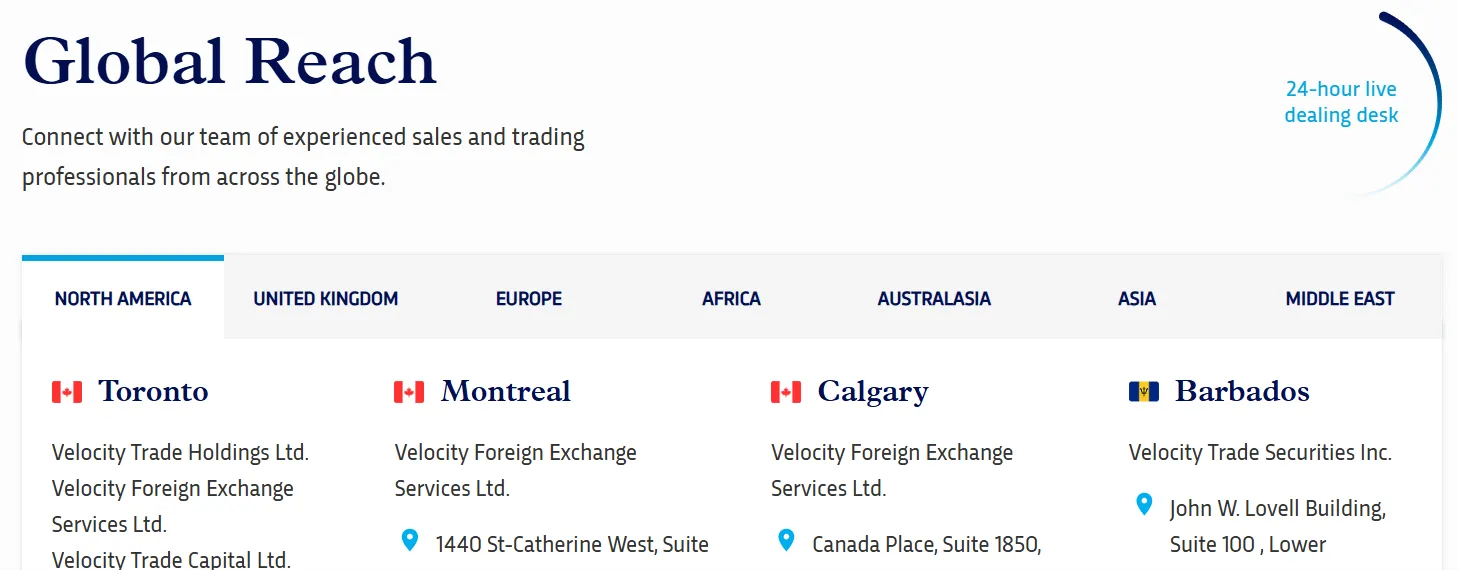Viewport: 1458px width, 570px height.
Task: Click the Calgary address location pin
Action: (x=786, y=541)
